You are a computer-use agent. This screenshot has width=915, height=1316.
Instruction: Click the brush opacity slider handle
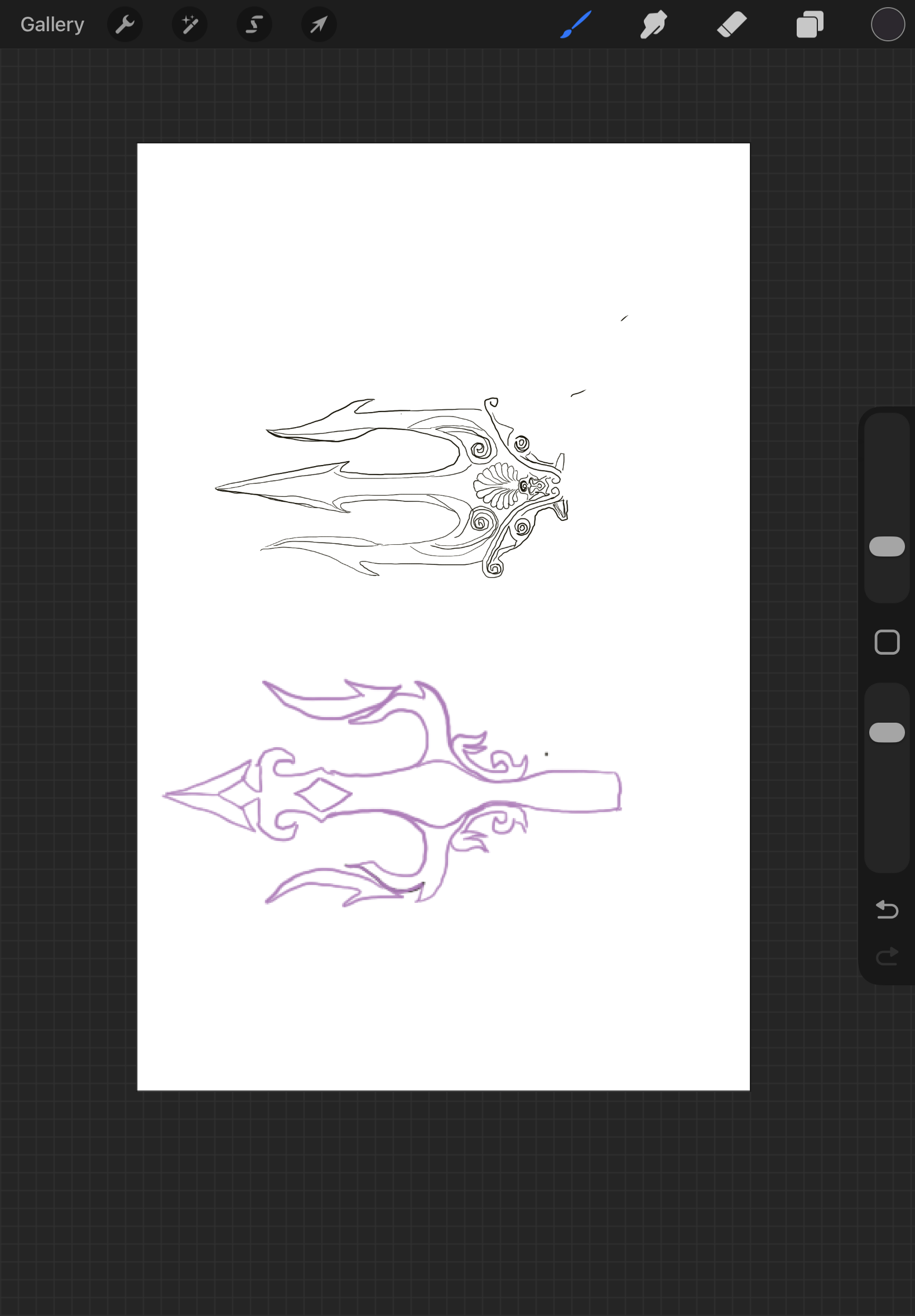pyautogui.click(x=887, y=732)
